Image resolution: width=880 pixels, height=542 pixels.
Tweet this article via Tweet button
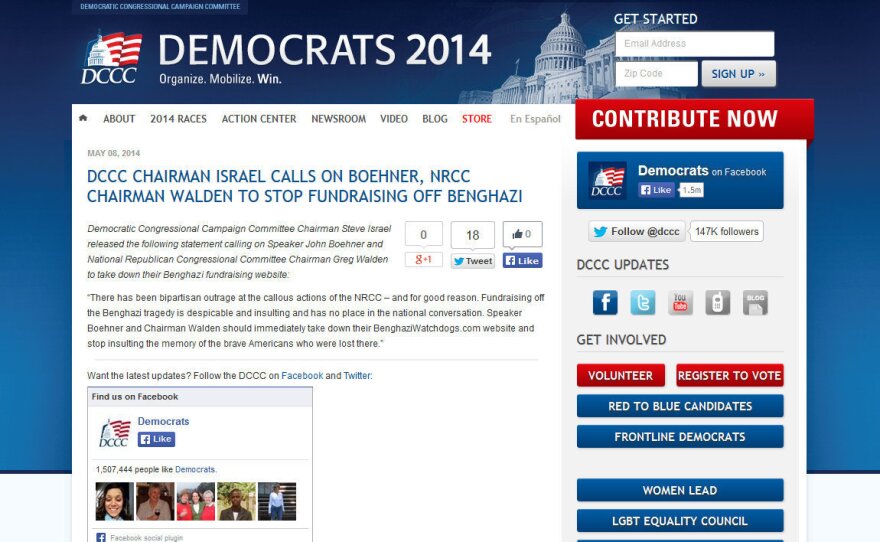(x=472, y=261)
